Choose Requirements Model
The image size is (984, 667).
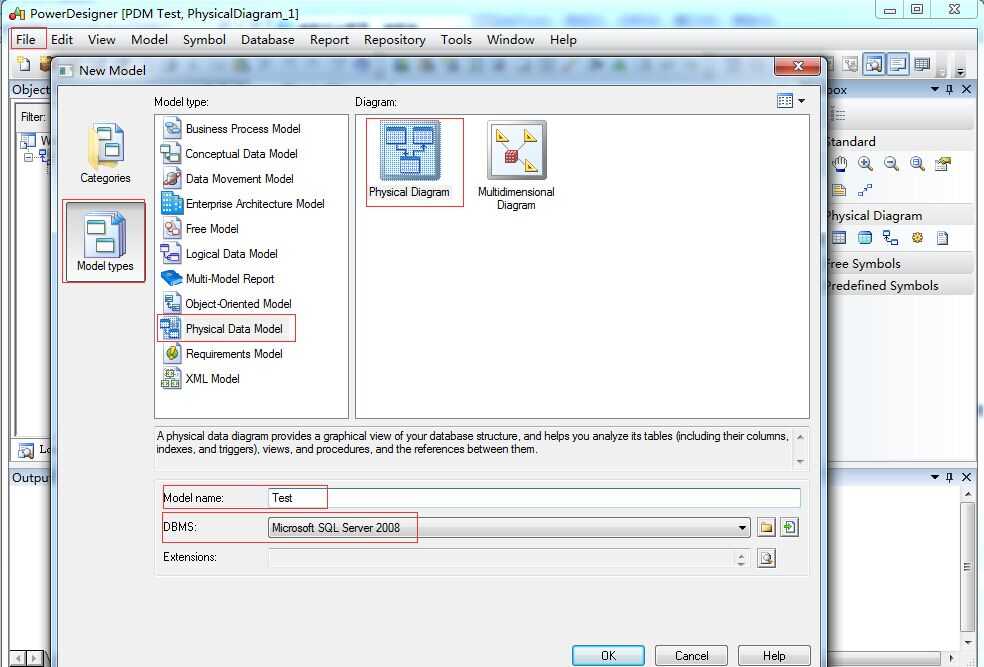click(x=222, y=354)
